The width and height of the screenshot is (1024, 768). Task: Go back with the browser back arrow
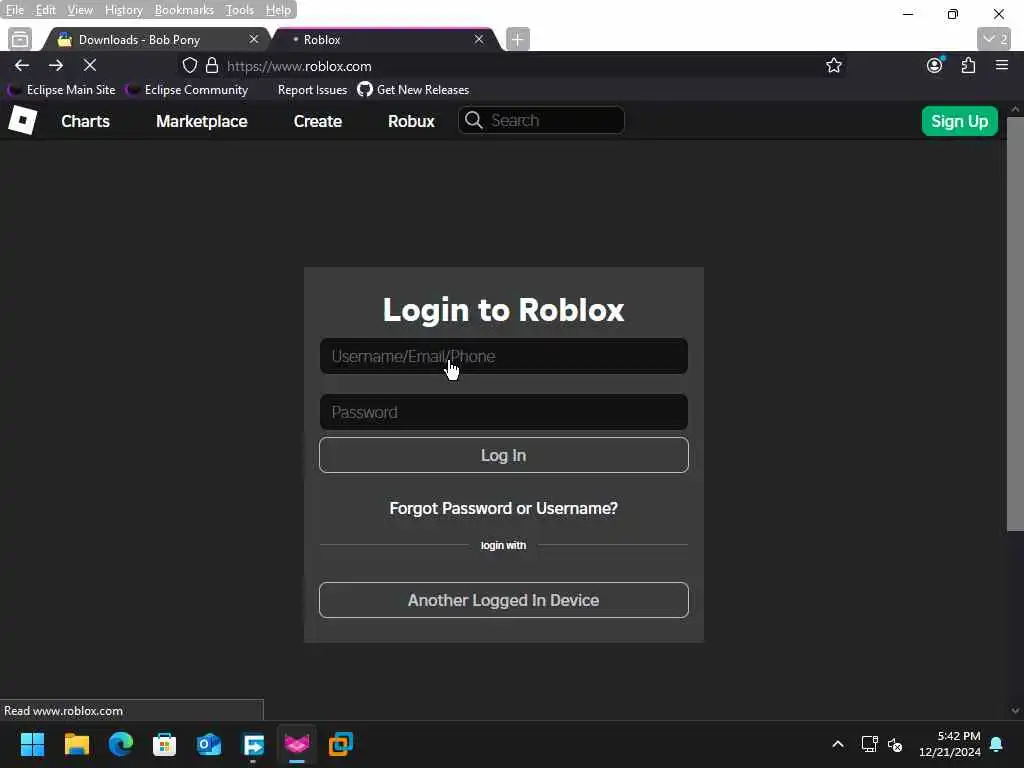[x=22, y=65]
